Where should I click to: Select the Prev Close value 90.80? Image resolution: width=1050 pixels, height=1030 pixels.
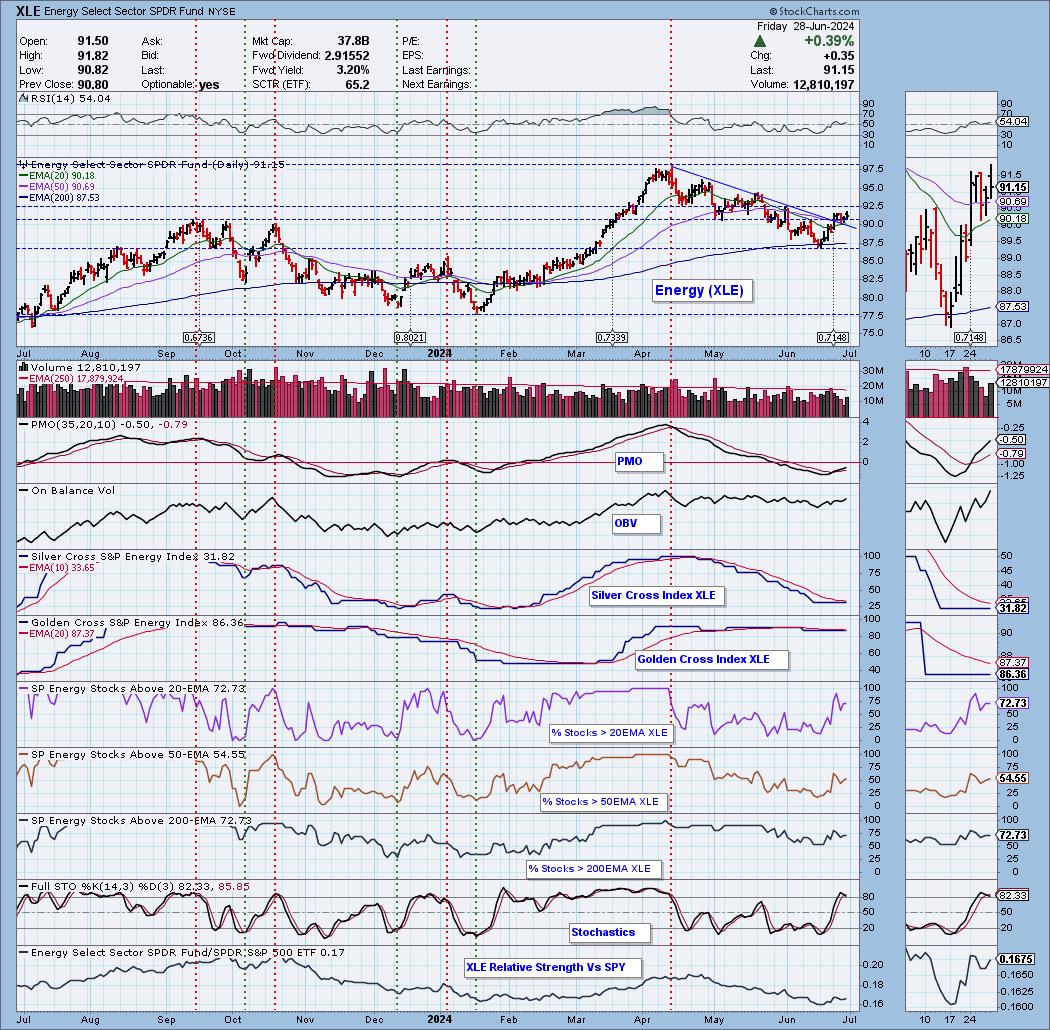tap(92, 84)
